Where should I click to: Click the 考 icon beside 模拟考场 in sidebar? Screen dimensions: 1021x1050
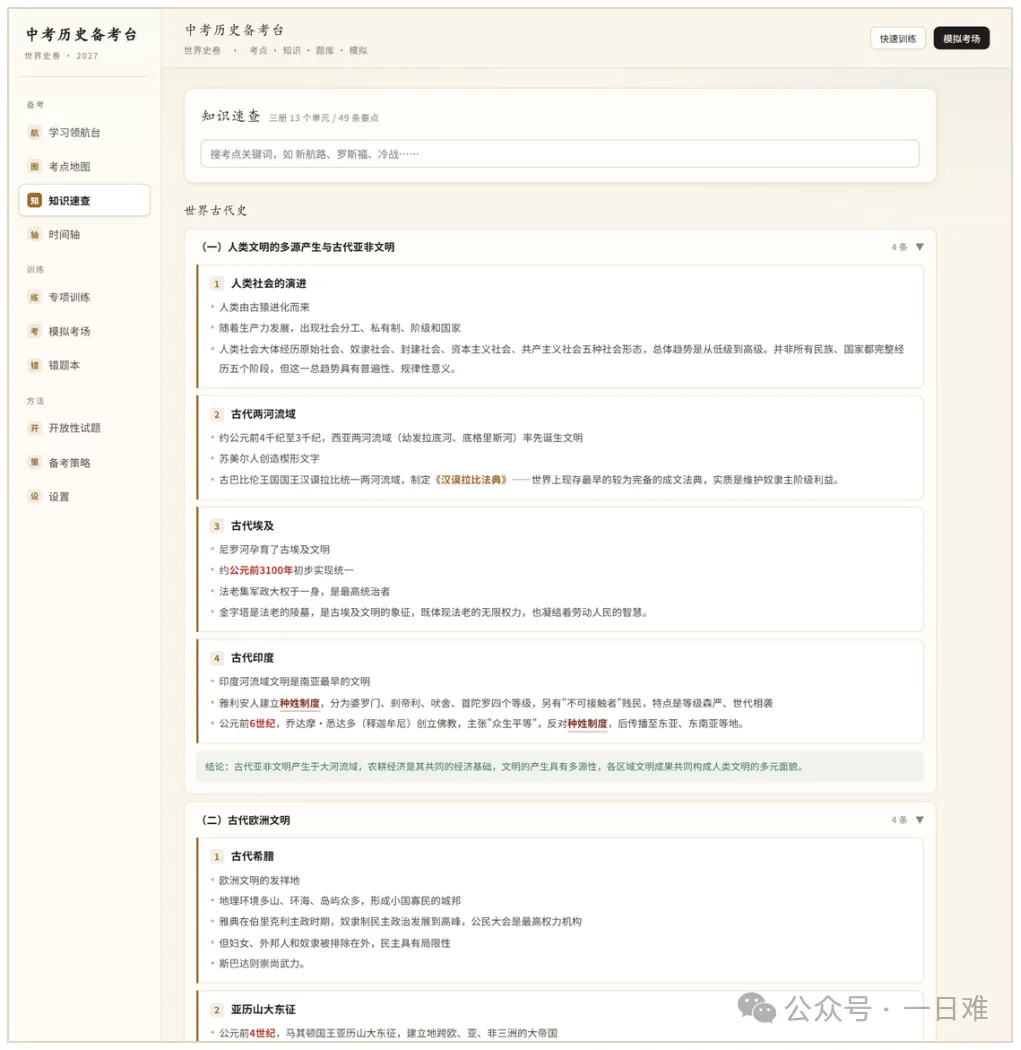coord(34,331)
